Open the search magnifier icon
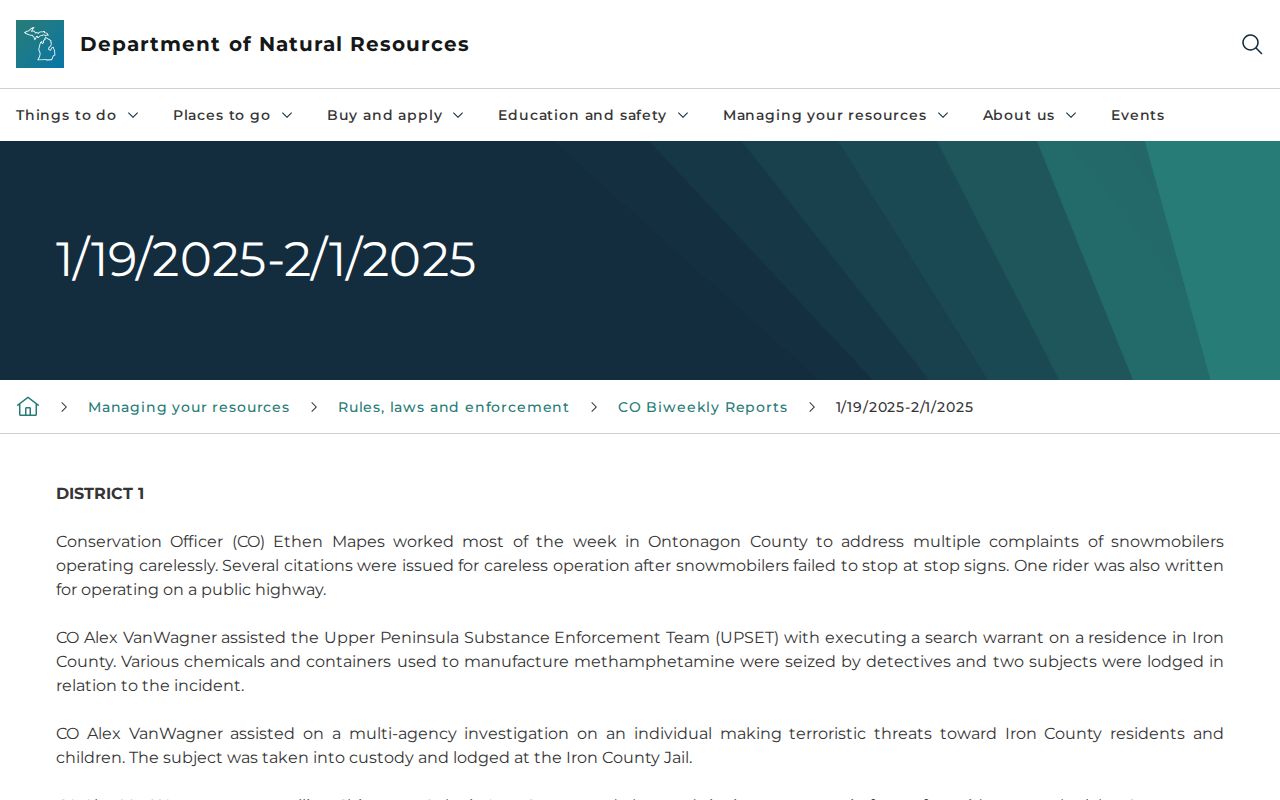The width and height of the screenshot is (1280, 800). 1252,44
